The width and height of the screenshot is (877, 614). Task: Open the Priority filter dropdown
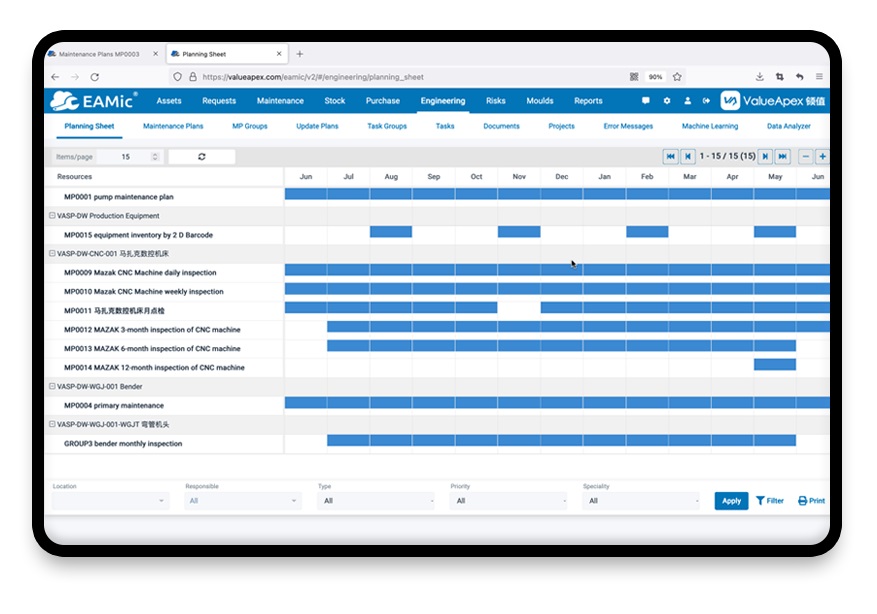point(508,501)
